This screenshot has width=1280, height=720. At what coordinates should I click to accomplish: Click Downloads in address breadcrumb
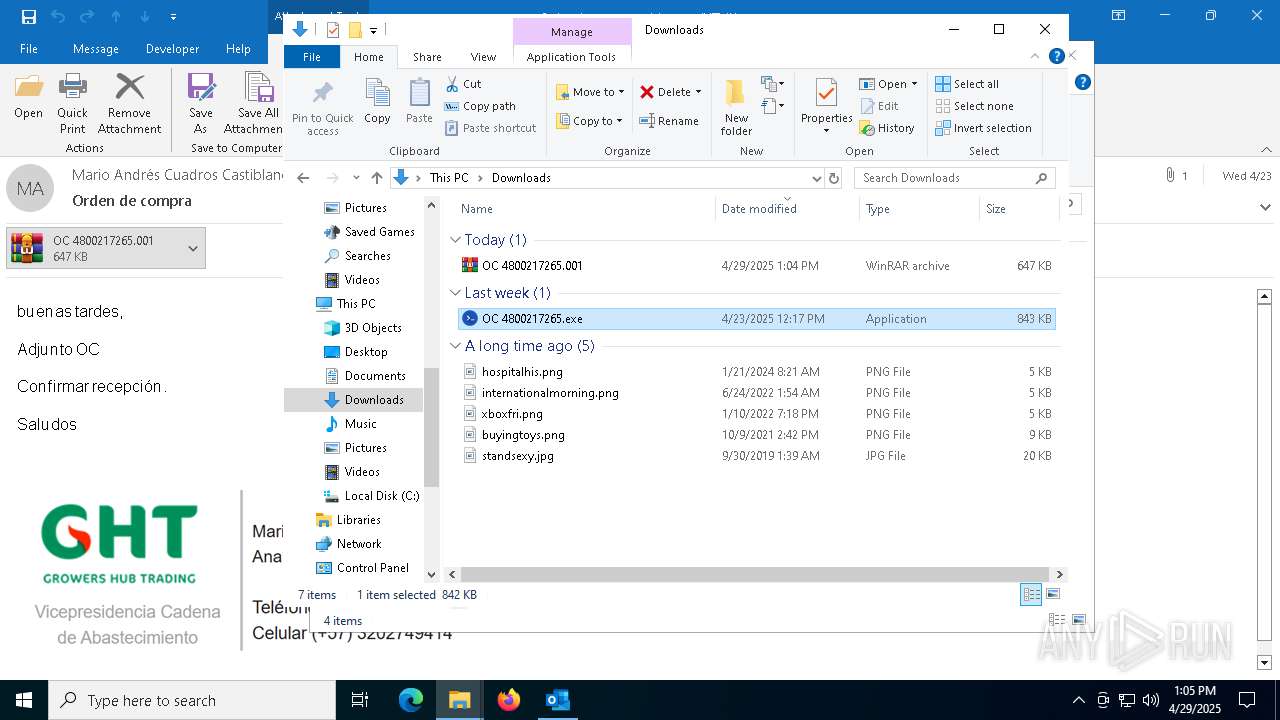coord(521,178)
